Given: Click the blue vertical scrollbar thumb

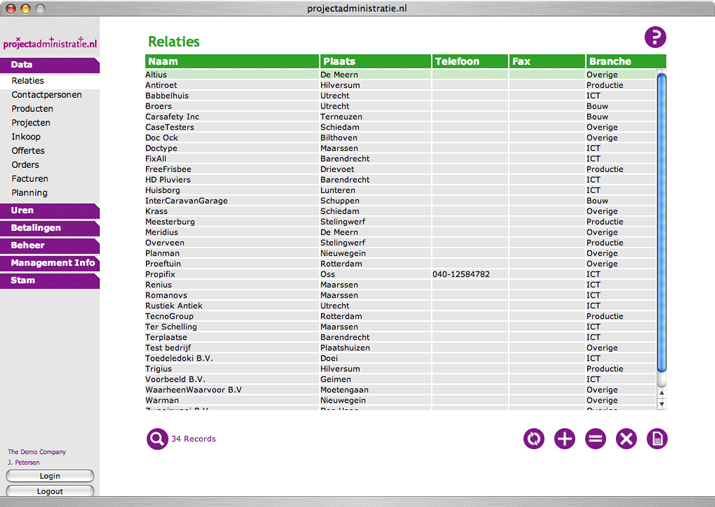Looking at the screenshot, I should click(662, 222).
